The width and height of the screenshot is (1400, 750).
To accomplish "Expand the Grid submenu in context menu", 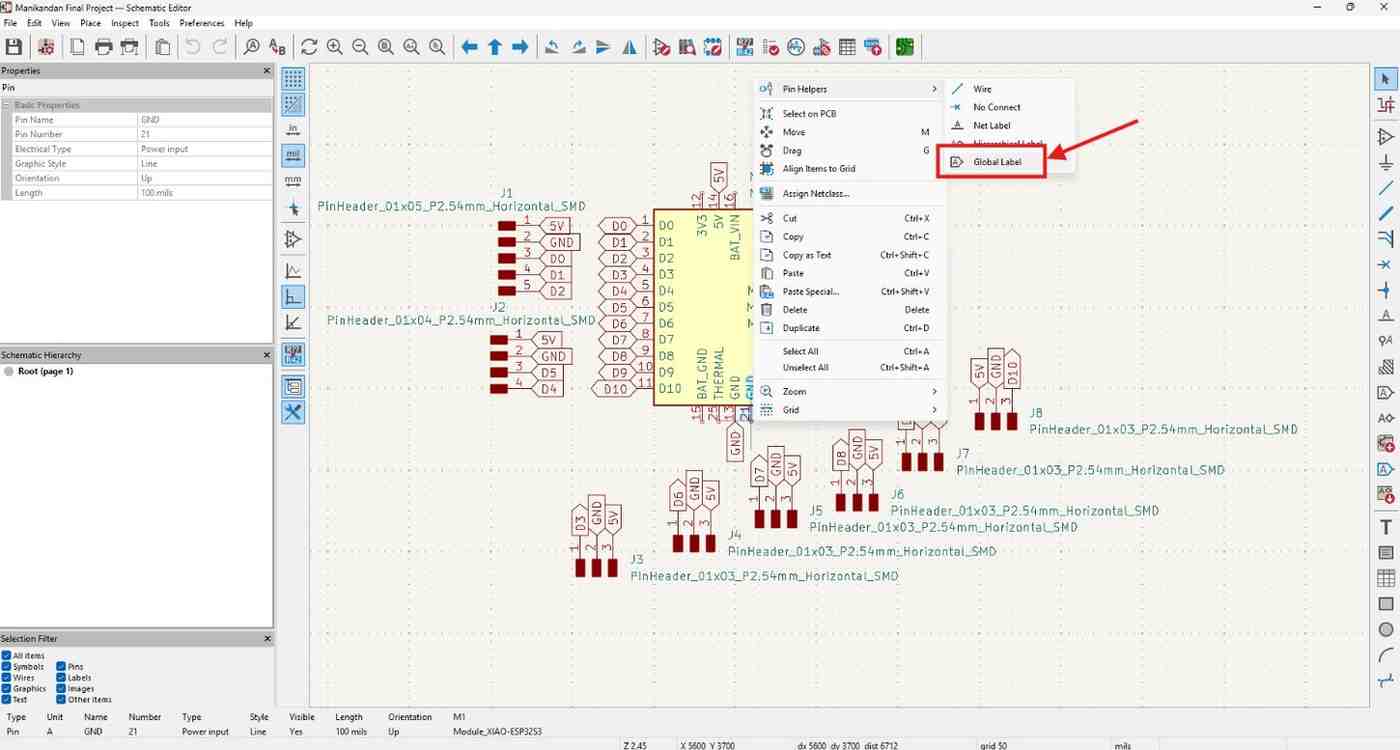I will point(848,410).
